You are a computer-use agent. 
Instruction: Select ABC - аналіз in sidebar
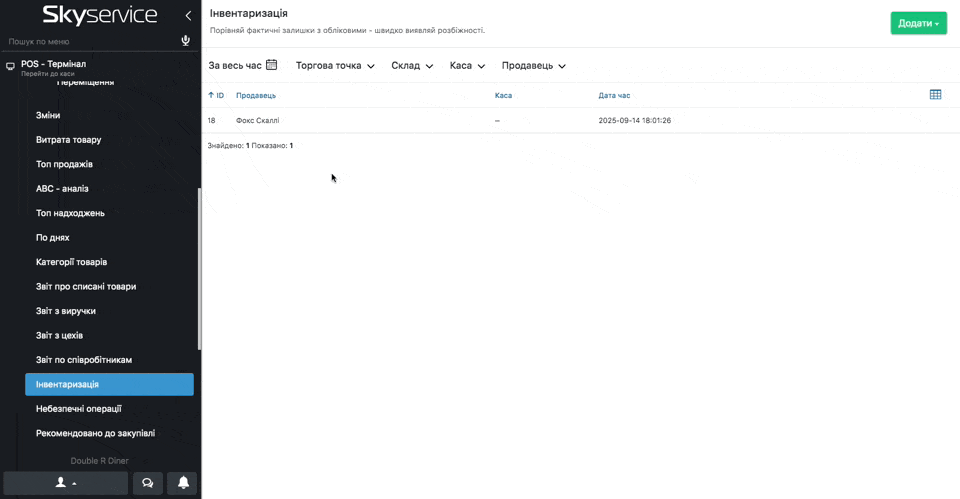[62, 188]
